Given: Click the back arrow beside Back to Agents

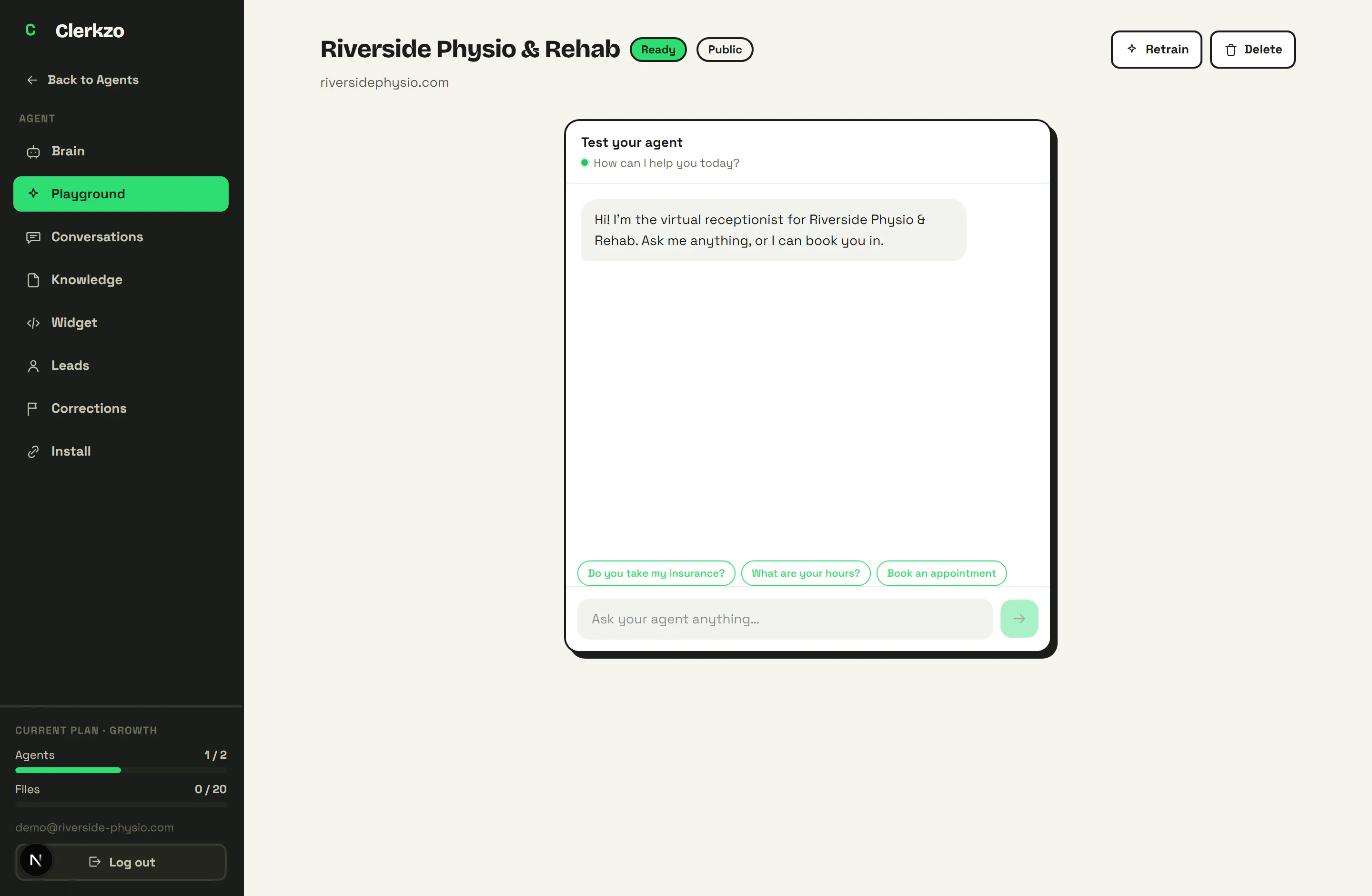Looking at the screenshot, I should [x=32, y=80].
